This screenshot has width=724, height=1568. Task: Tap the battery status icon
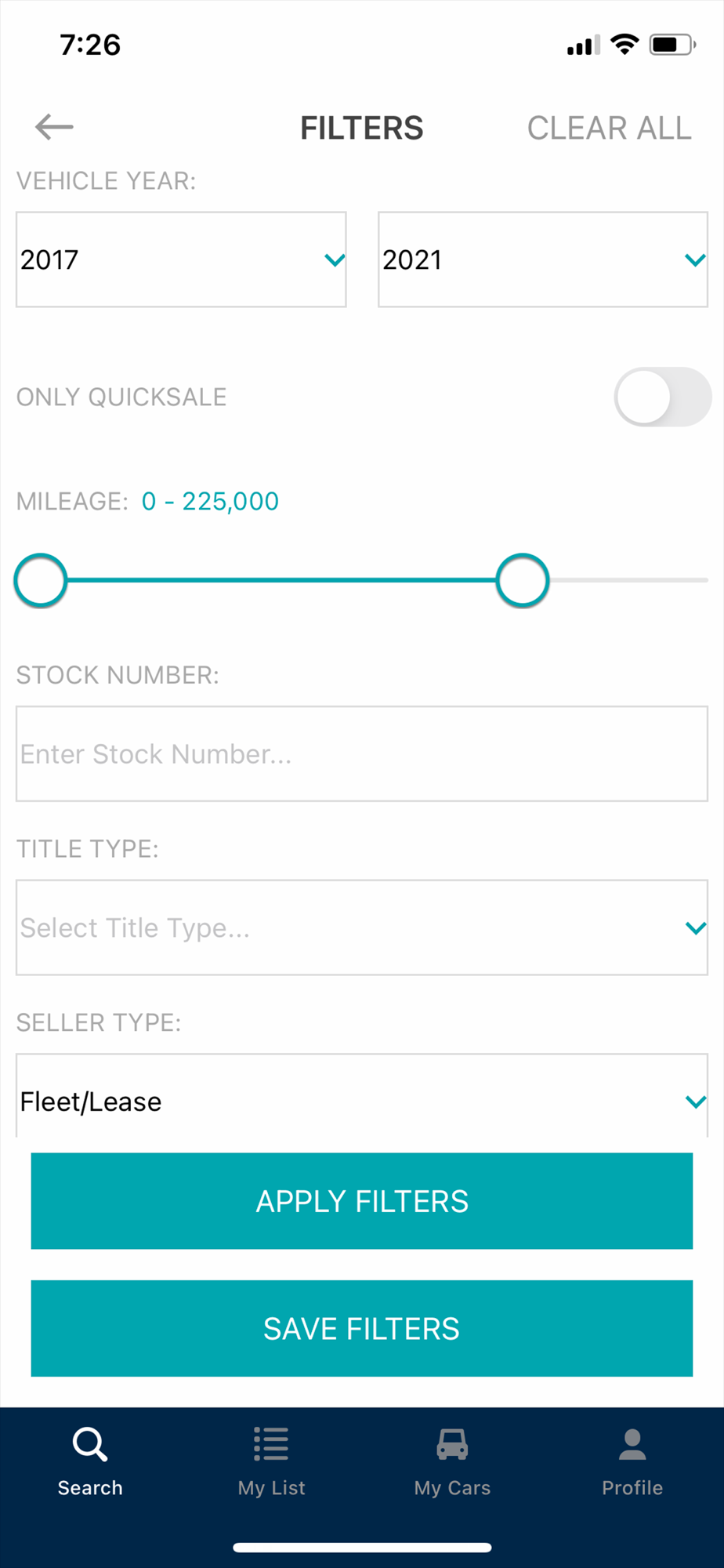click(x=672, y=45)
